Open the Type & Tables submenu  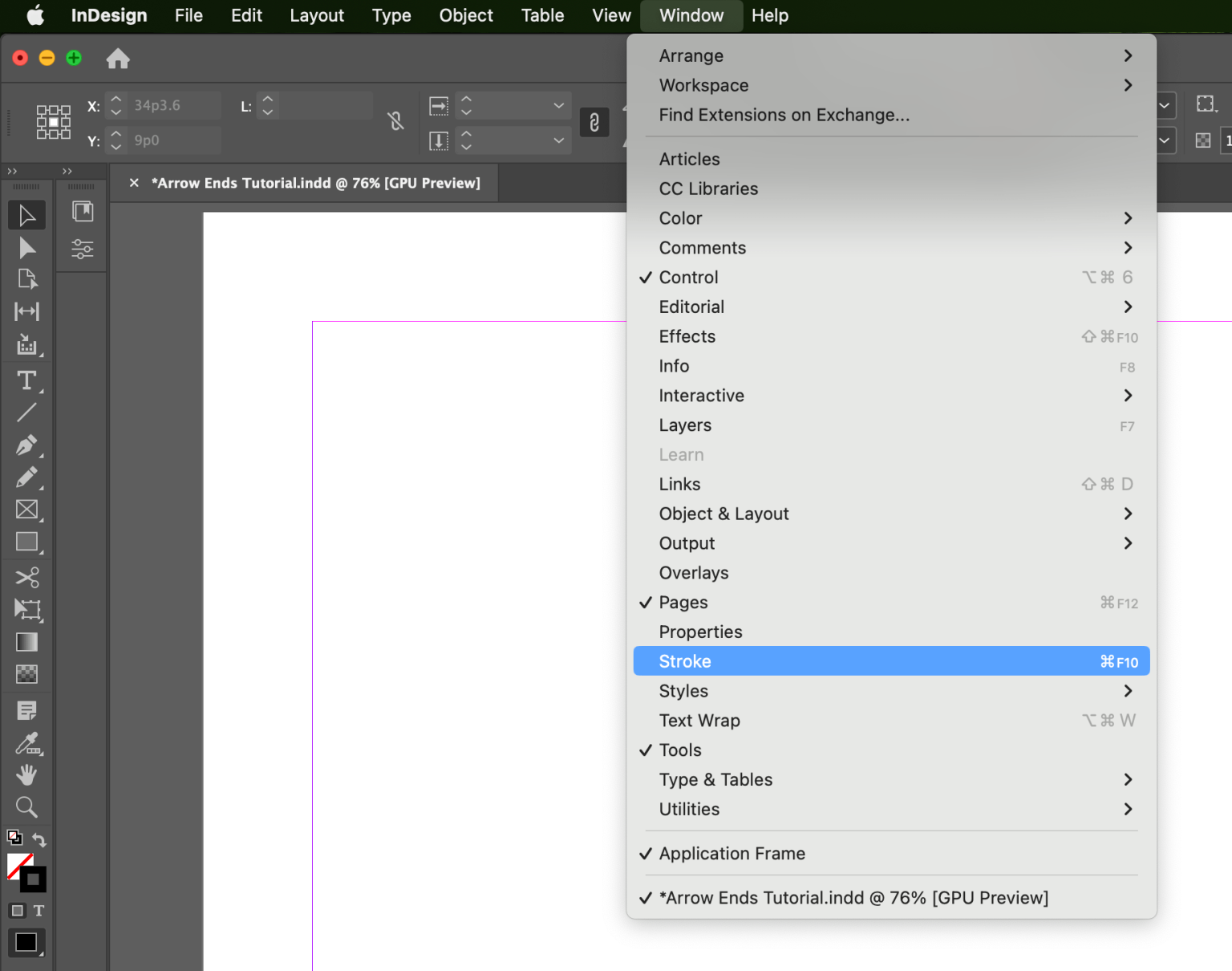click(715, 779)
